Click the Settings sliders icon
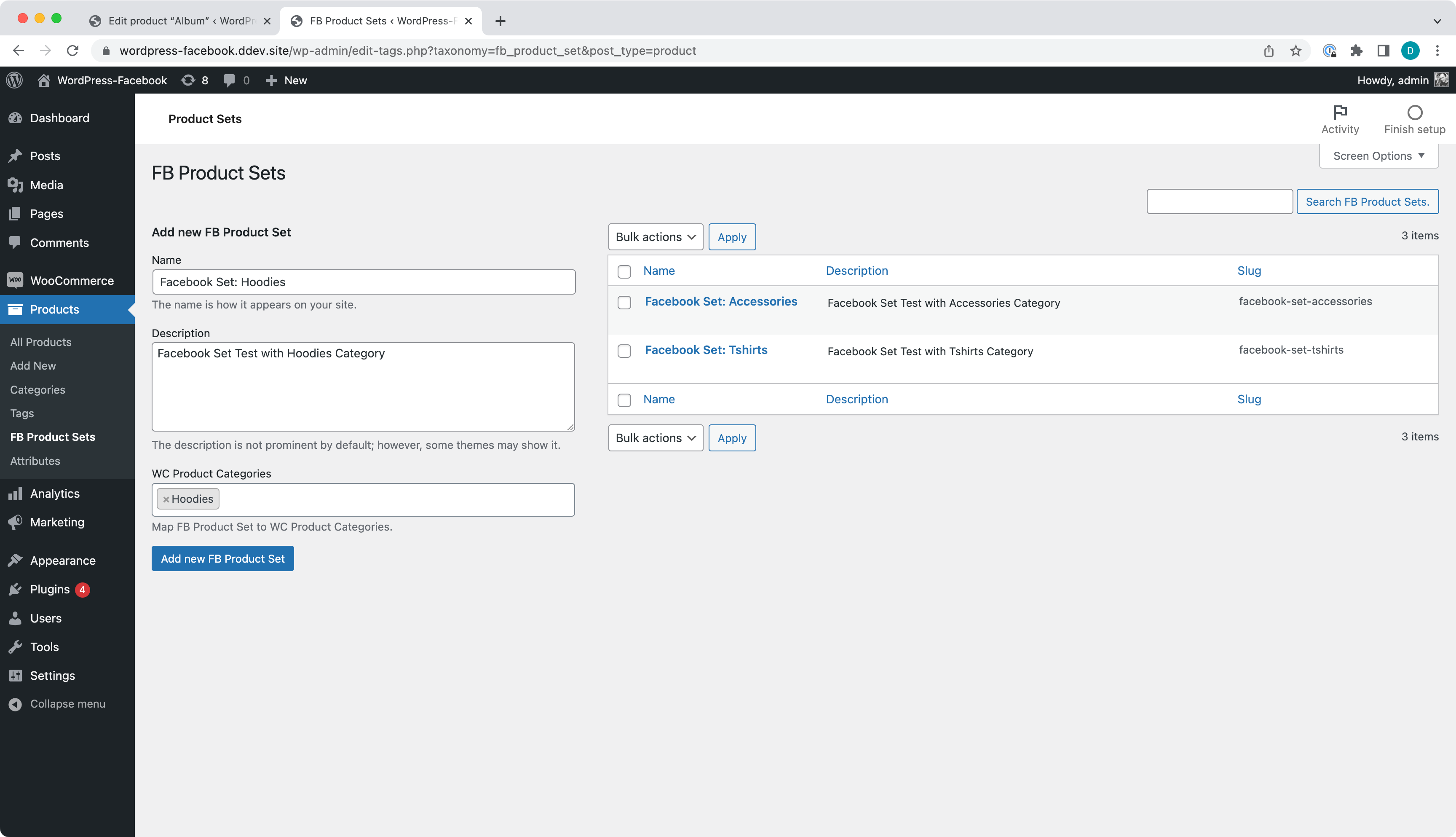This screenshot has width=1456, height=837. [16, 676]
